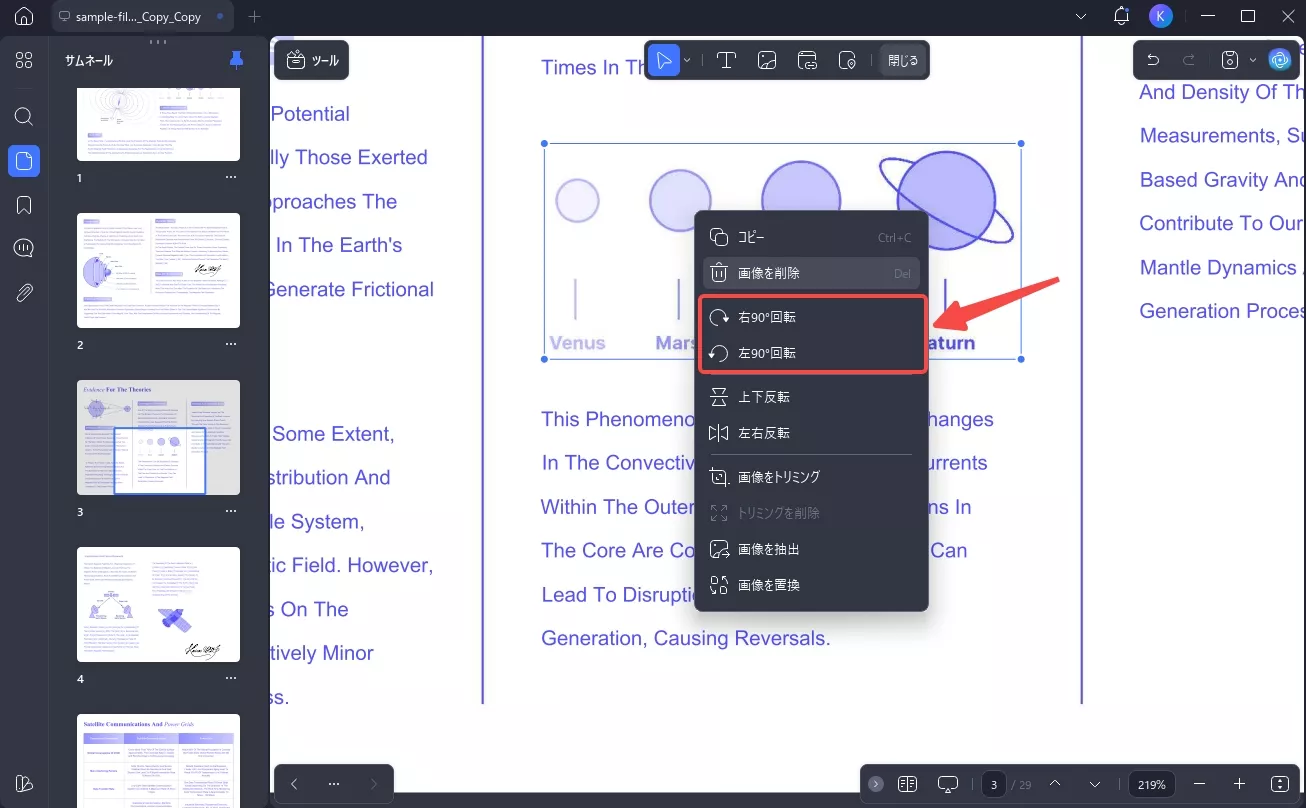Choose the Image insert tool
The image size is (1306, 808).
pos(768,60)
